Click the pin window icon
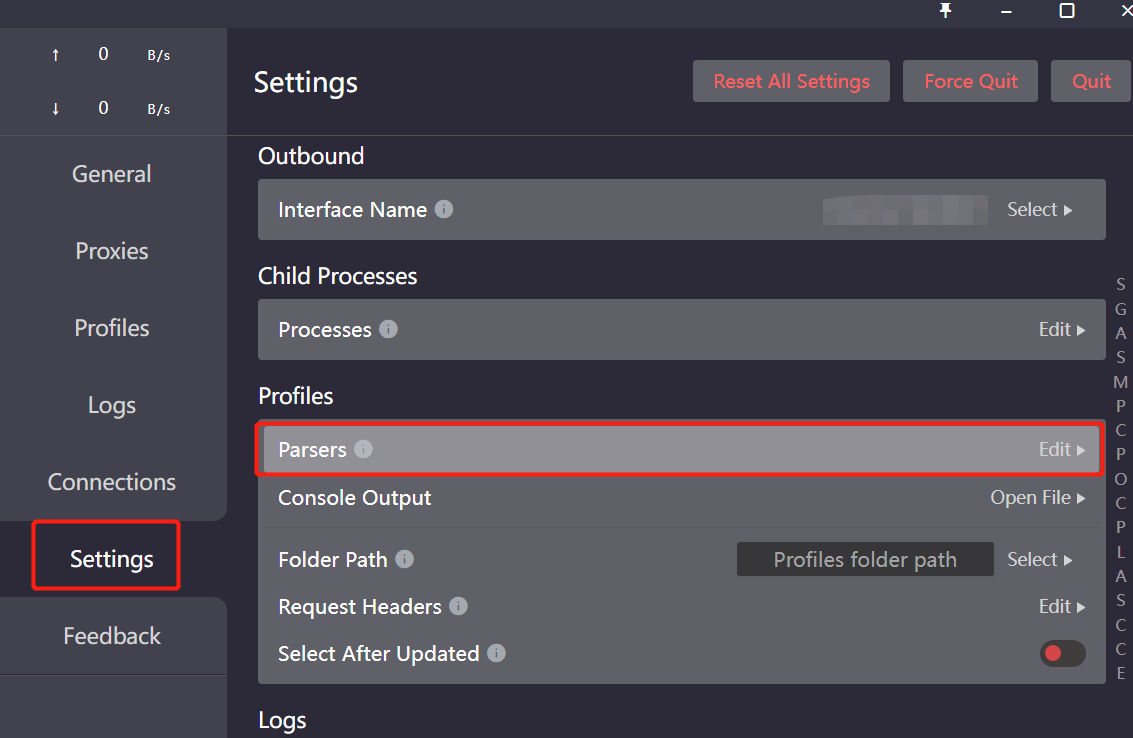 945,10
